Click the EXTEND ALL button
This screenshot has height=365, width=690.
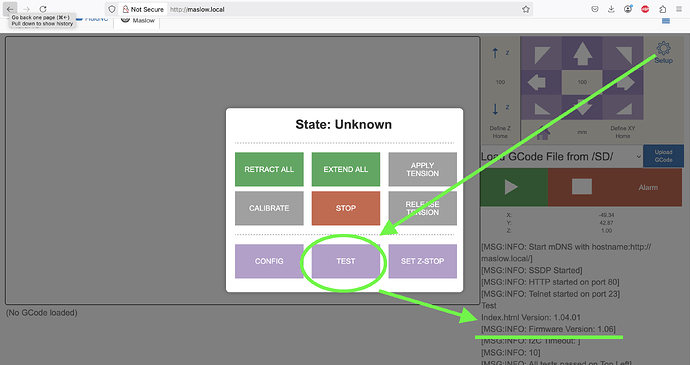345,169
